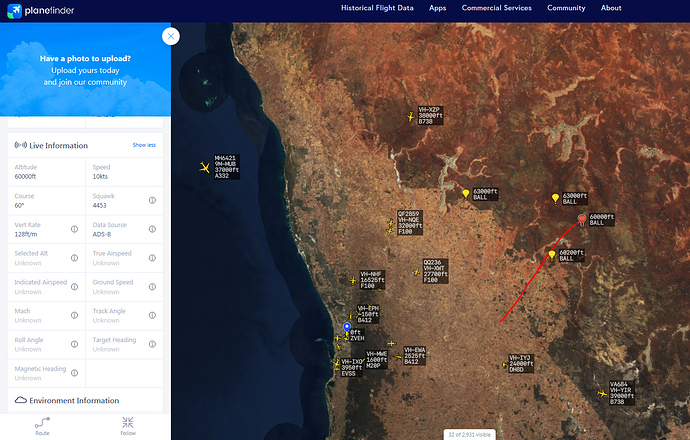Open Historical Flight Data menu
The image size is (690, 440).
point(377,8)
